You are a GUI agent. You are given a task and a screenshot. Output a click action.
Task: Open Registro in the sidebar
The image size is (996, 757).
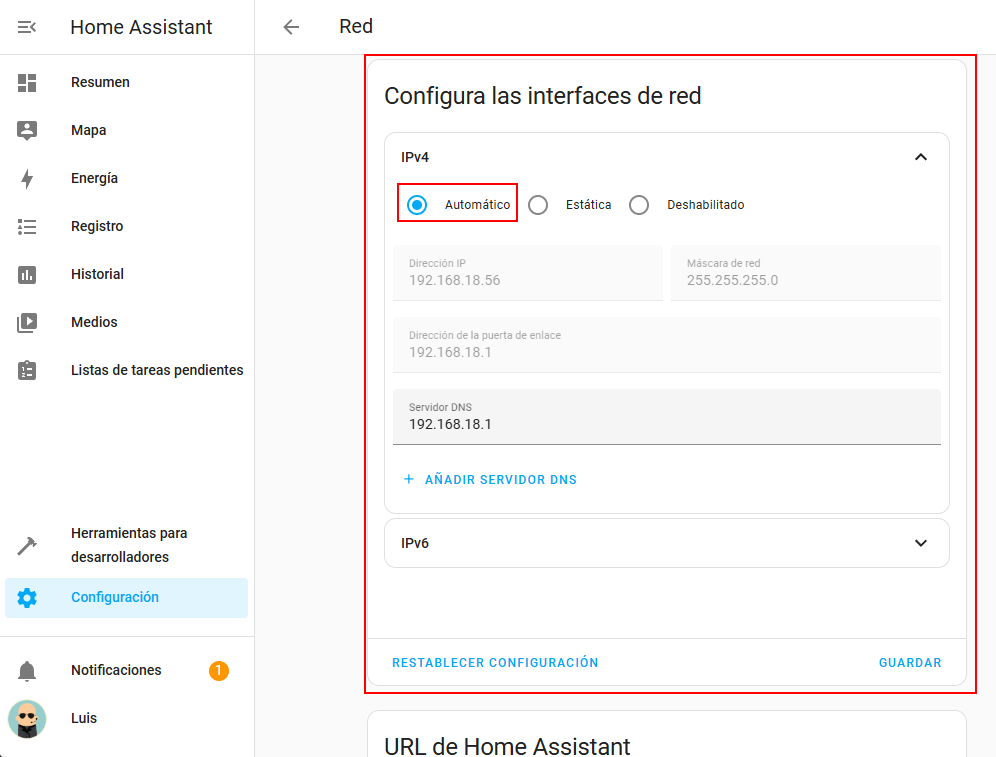pyautogui.click(x=97, y=226)
